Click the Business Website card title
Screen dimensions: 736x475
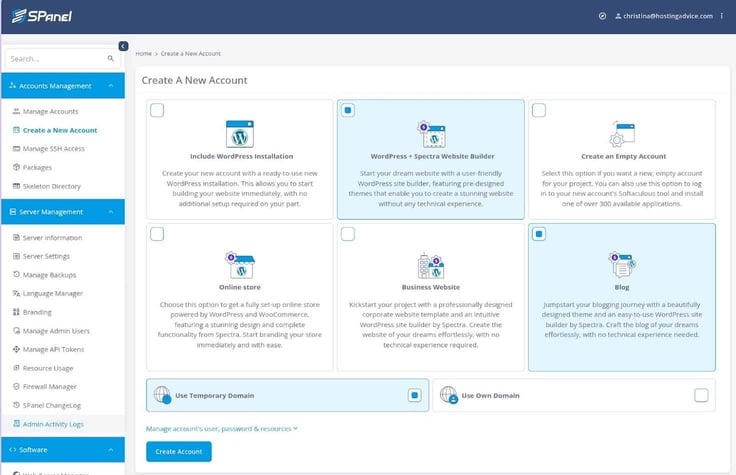pos(431,287)
